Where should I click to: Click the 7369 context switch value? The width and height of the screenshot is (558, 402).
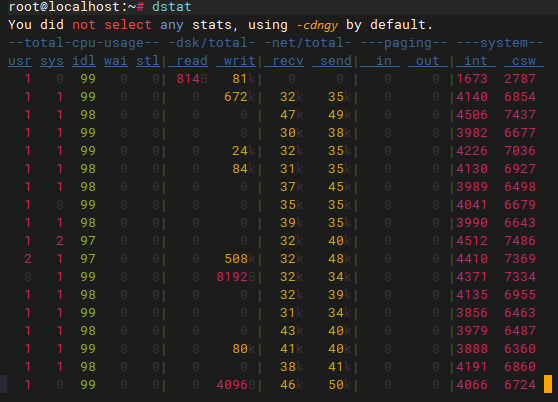(520, 259)
